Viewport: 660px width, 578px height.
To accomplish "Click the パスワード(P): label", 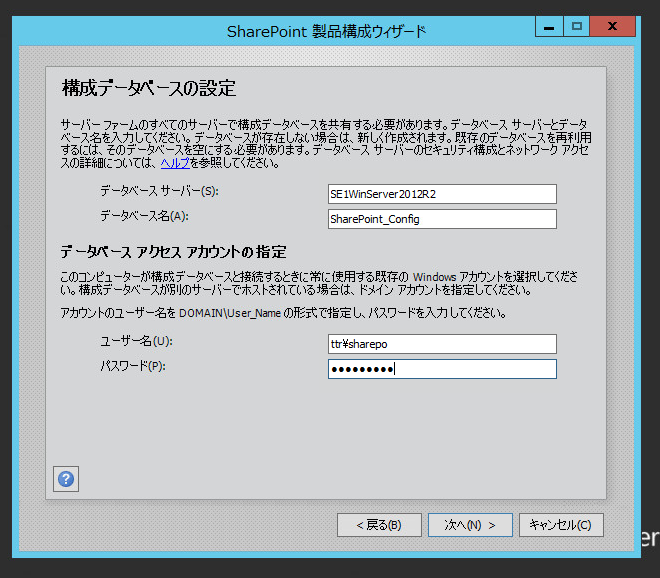I will pos(133,366).
